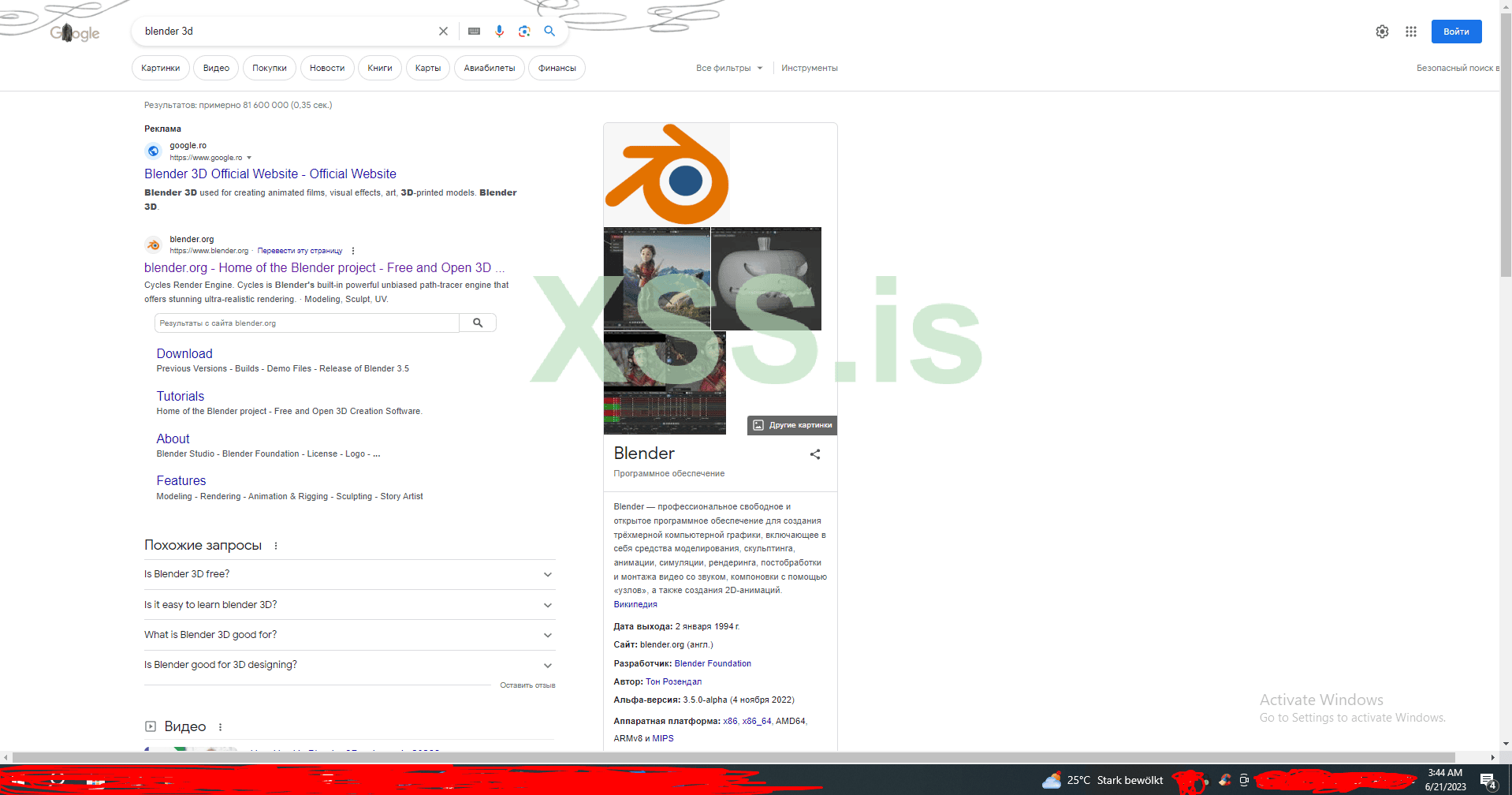Open the Google apps grid icon
Viewport: 1512px width, 795px height.
coord(1412,32)
